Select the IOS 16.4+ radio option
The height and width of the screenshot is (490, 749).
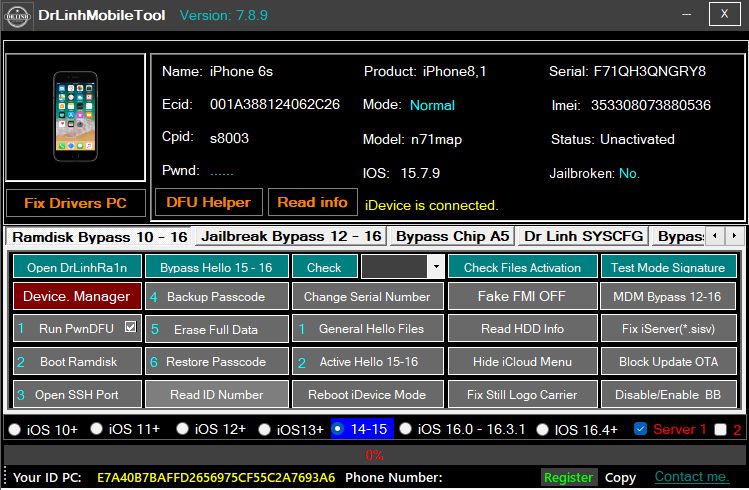[x=542, y=429]
